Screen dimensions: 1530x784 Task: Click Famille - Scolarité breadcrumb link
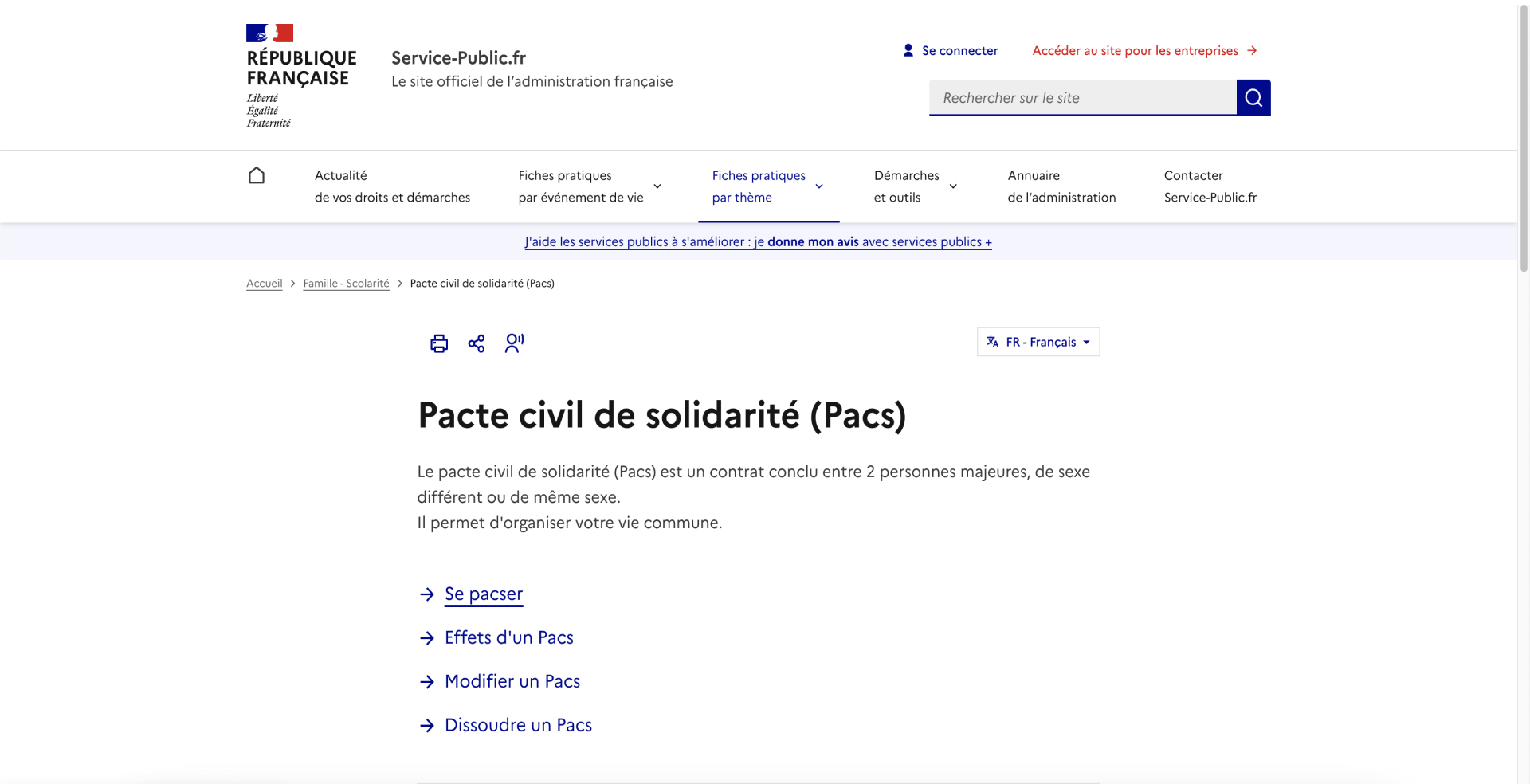[x=346, y=283]
